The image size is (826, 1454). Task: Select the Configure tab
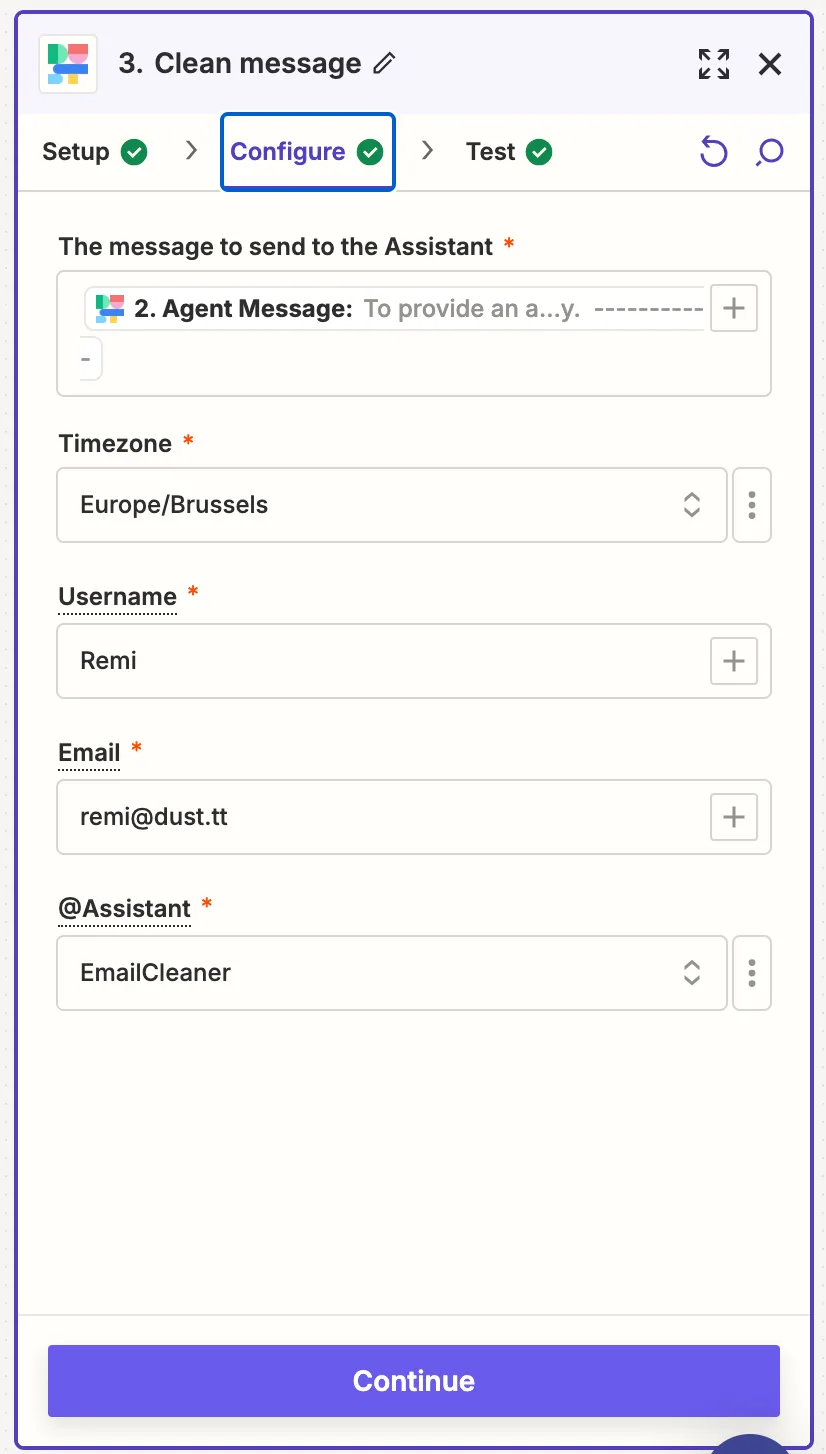(x=308, y=152)
